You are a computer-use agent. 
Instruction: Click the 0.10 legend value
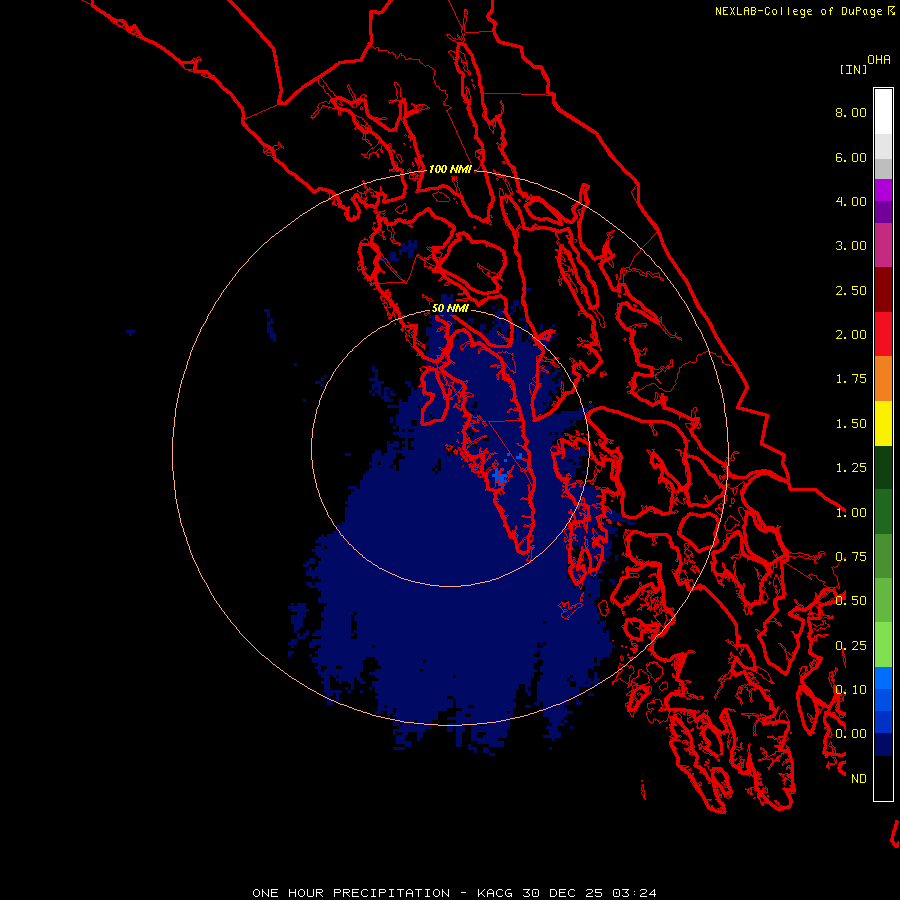pos(851,690)
